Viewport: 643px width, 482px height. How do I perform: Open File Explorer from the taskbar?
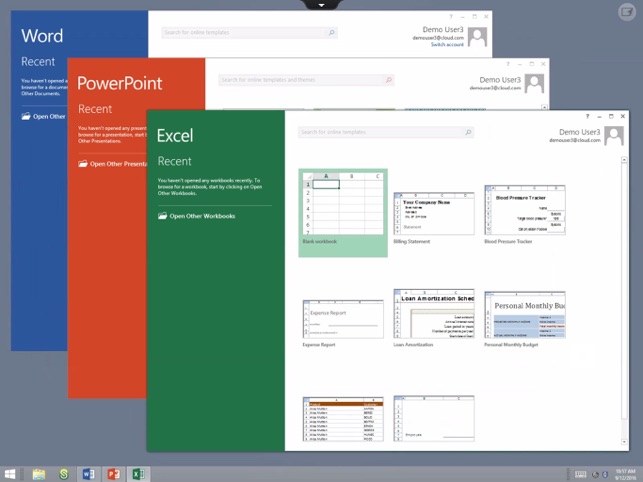[39, 474]
